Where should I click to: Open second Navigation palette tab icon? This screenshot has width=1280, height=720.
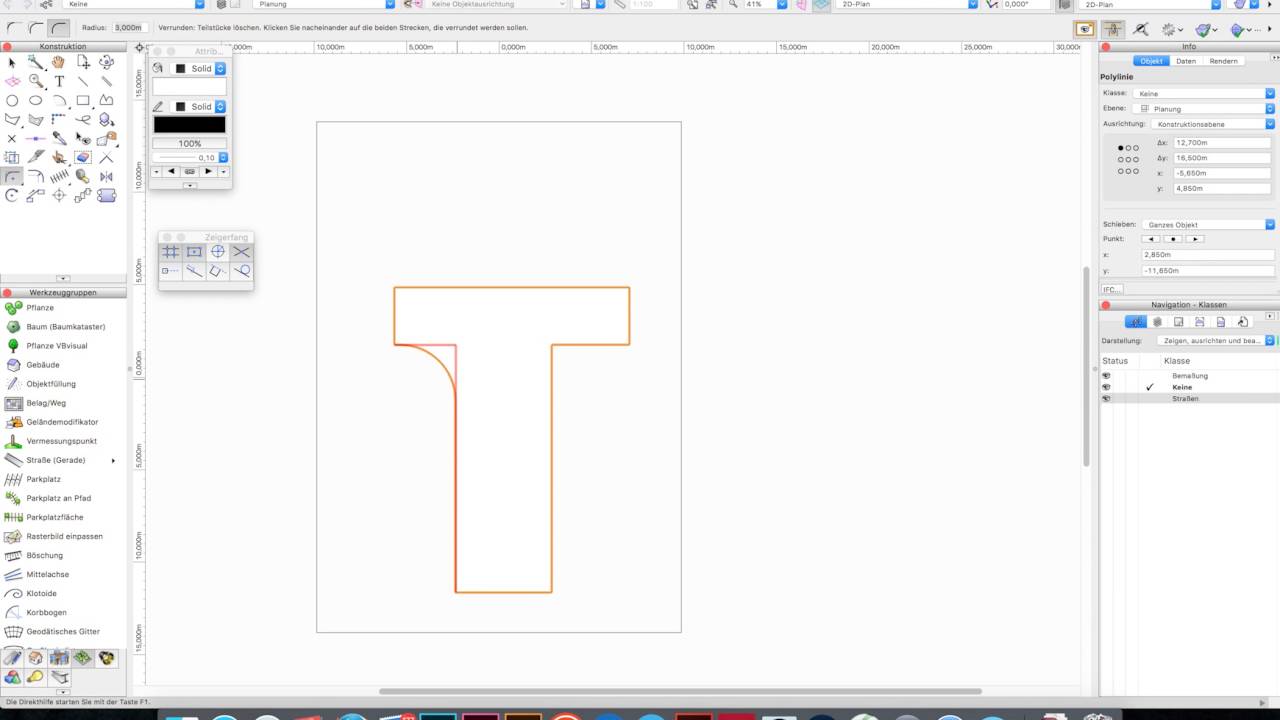pyautogui.click(x=1157, y=322)
